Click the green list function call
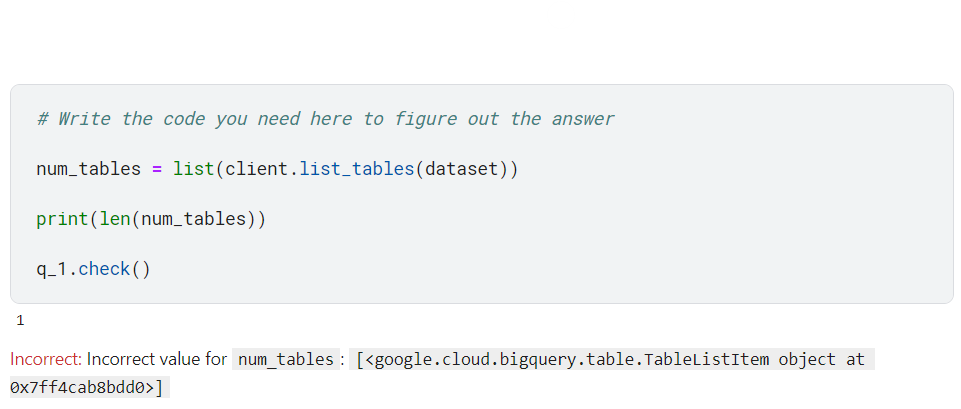Screen dimensions: 961x409 pyautogui.click(x=193, y=169)
